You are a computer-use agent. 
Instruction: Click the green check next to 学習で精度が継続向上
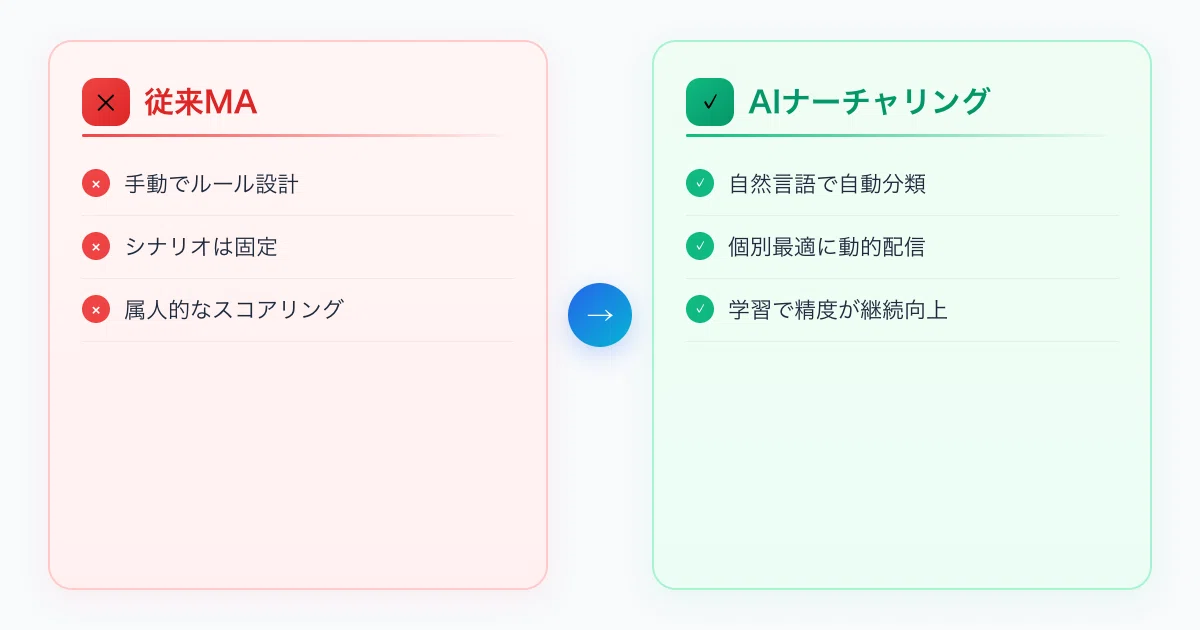click(x=700, y=309)
